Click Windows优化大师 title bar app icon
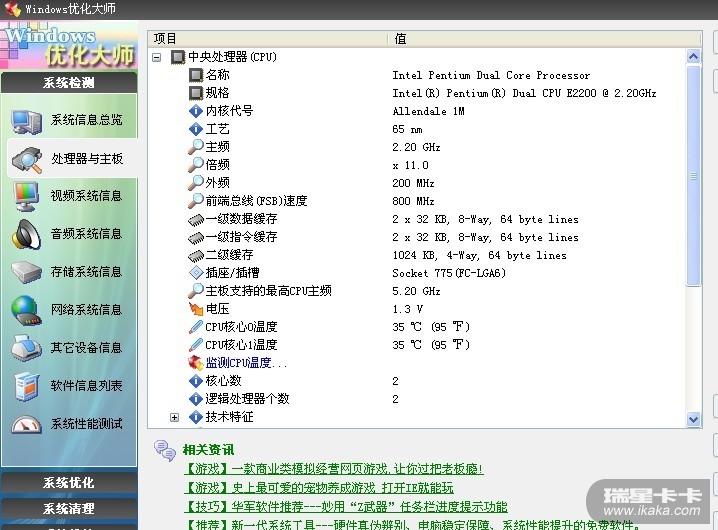 (13, 9)
